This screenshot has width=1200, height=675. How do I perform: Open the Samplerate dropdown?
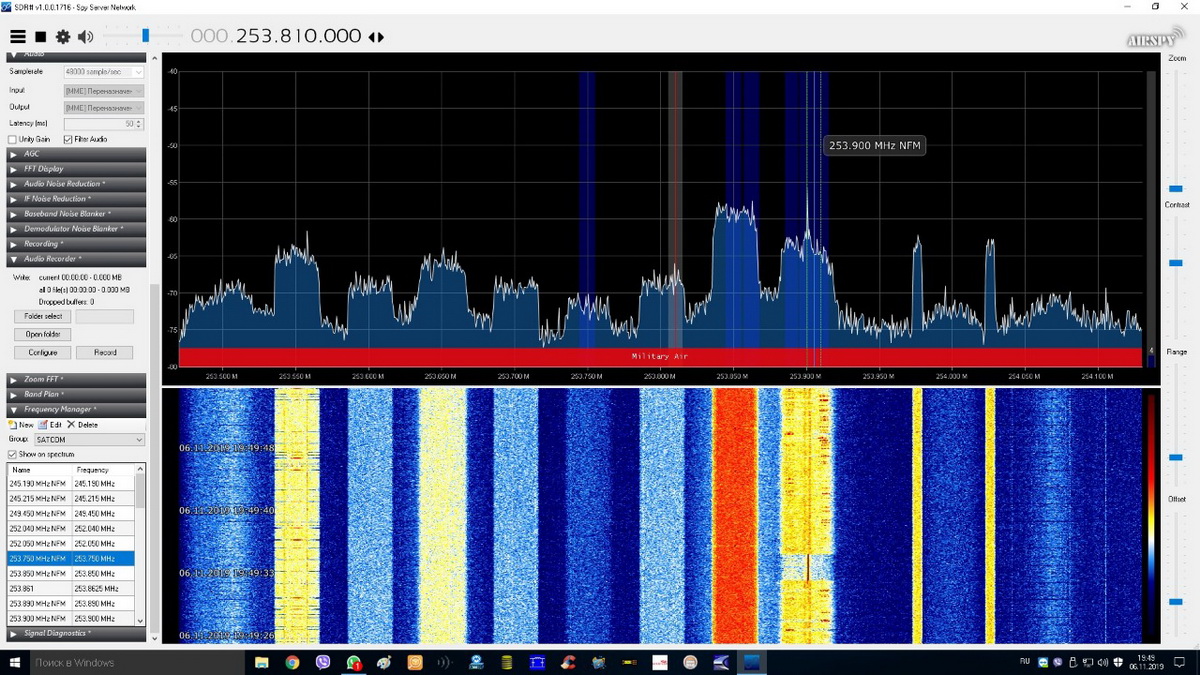[104, 72]
